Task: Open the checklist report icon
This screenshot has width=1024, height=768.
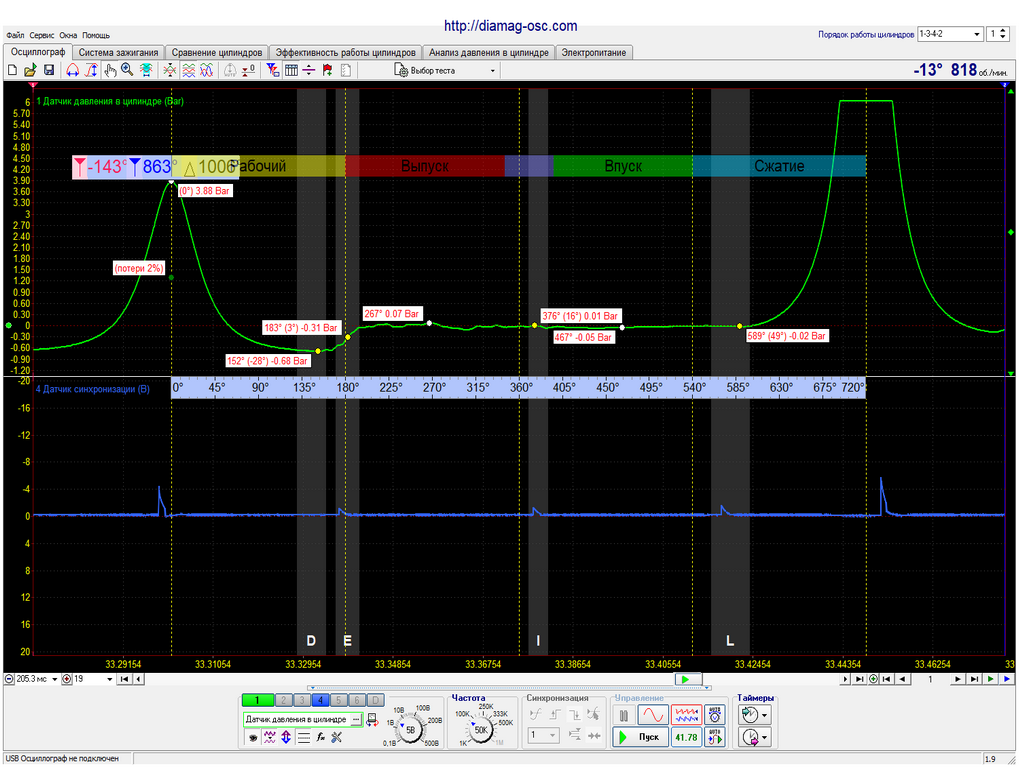Action: coord(345,70)
